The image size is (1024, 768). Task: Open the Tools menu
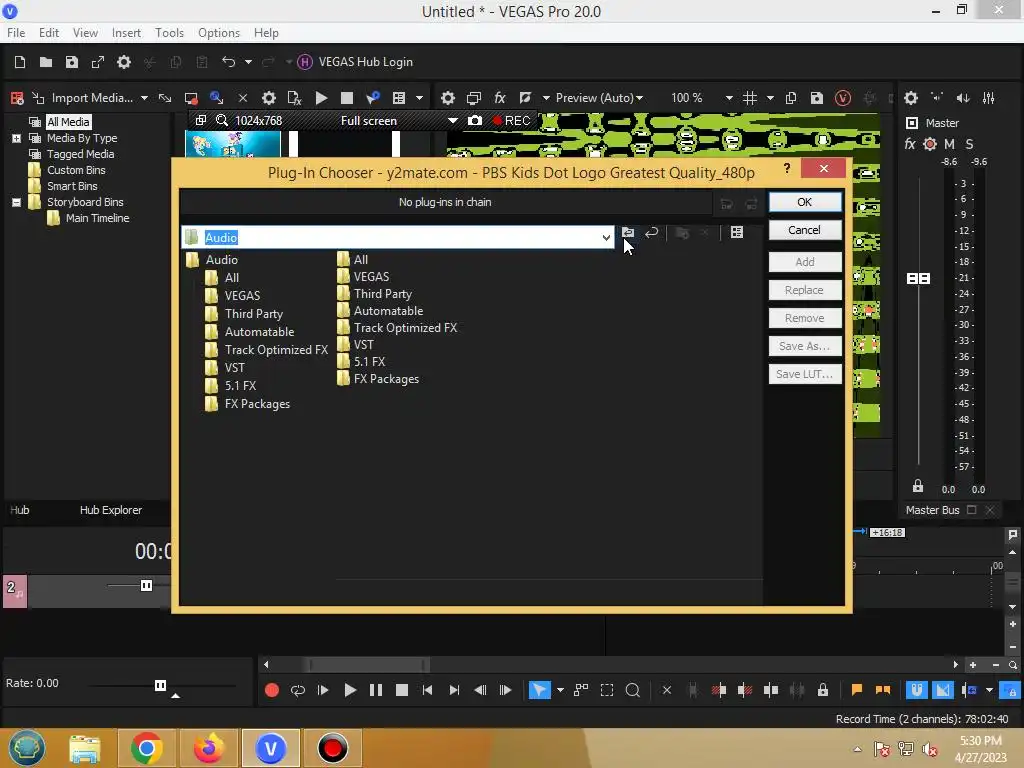169,33
